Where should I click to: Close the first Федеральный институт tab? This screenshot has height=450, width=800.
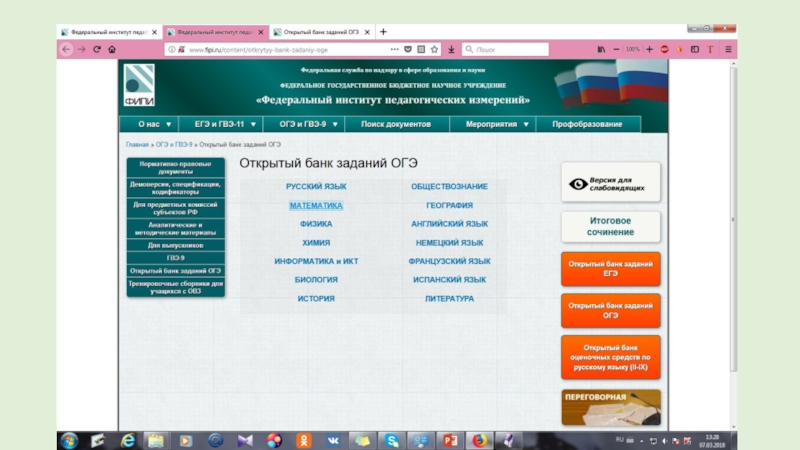click(x=155, y=32)
